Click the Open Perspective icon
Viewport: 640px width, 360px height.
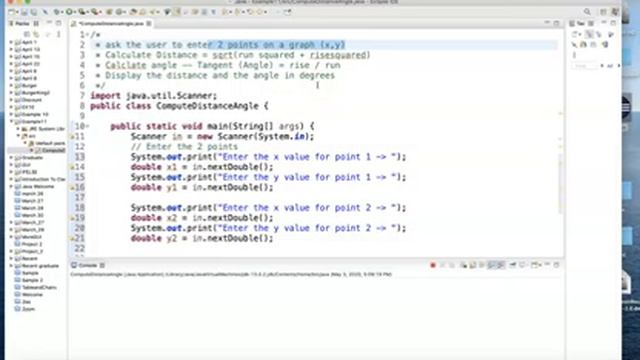click(x=603, y=12)
